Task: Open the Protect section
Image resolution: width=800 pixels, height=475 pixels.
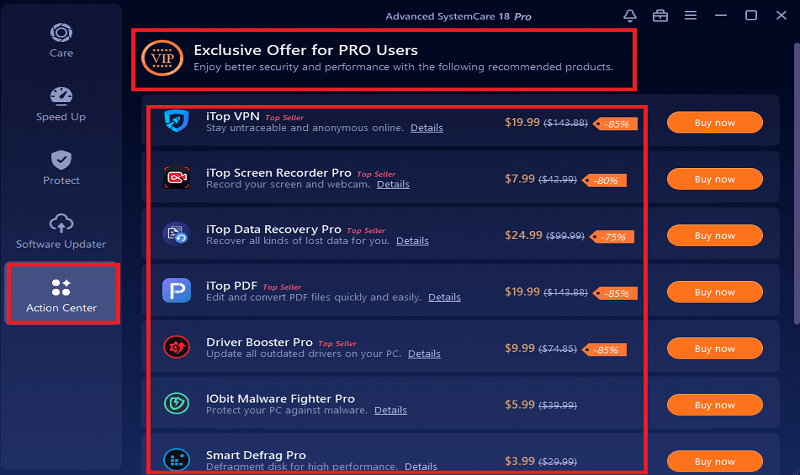Action: pyautogui.click(x=61, y=168)
